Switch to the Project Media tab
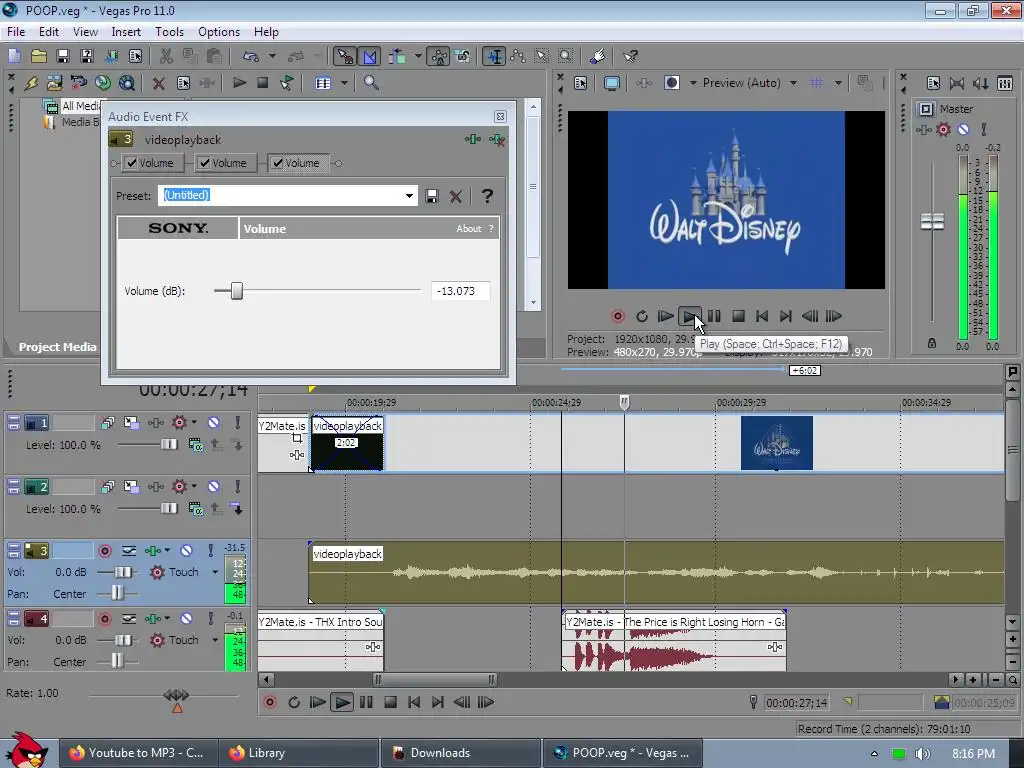 click(x=57, y=347)
